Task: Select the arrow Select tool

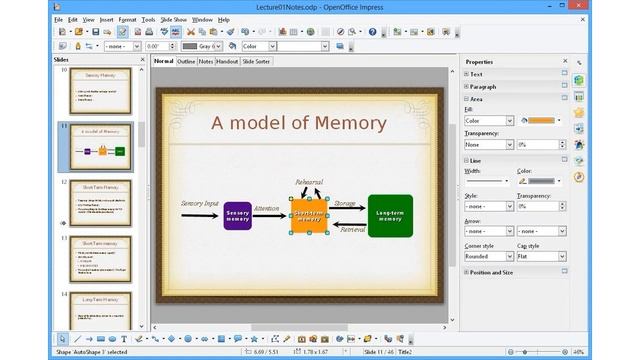Action: pyautogui.click(x=62, y=339)
